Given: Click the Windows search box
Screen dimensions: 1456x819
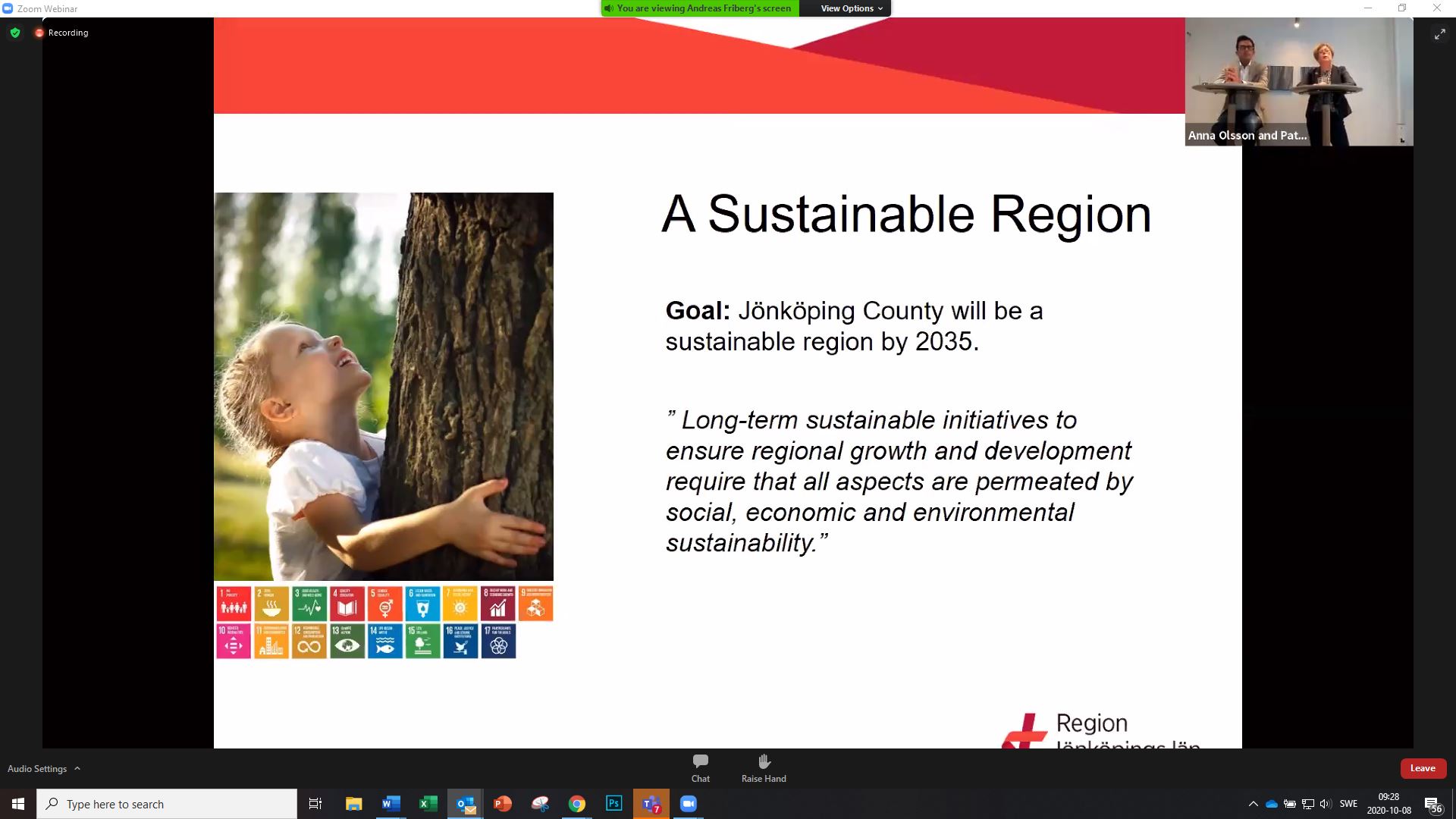Looking at the screenshot, I should coord(167,804).
